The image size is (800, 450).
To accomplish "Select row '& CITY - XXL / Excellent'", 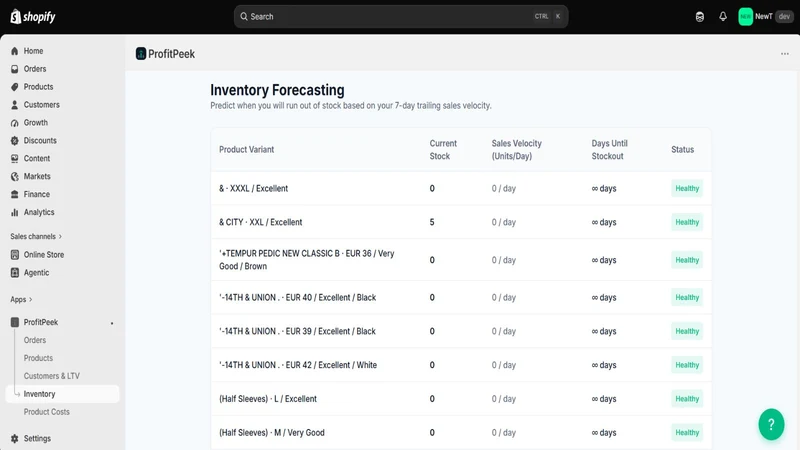I will coord(461,222).
